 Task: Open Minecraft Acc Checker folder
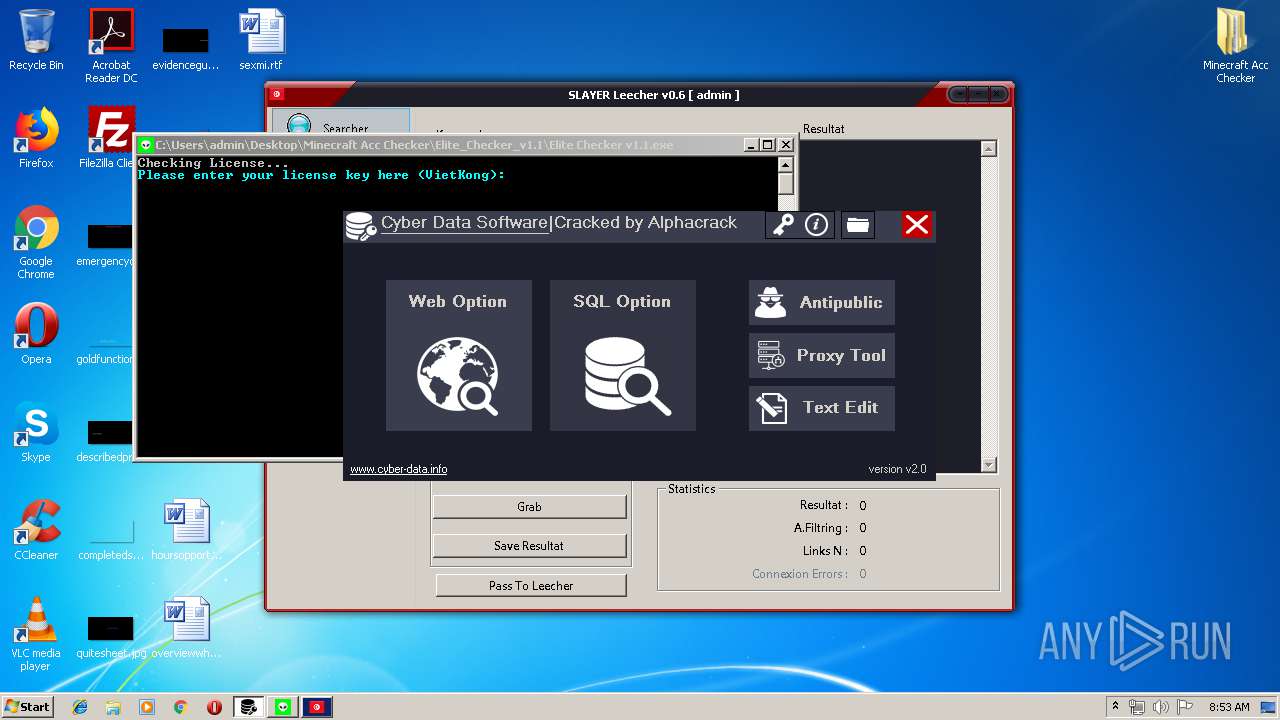1236,46
